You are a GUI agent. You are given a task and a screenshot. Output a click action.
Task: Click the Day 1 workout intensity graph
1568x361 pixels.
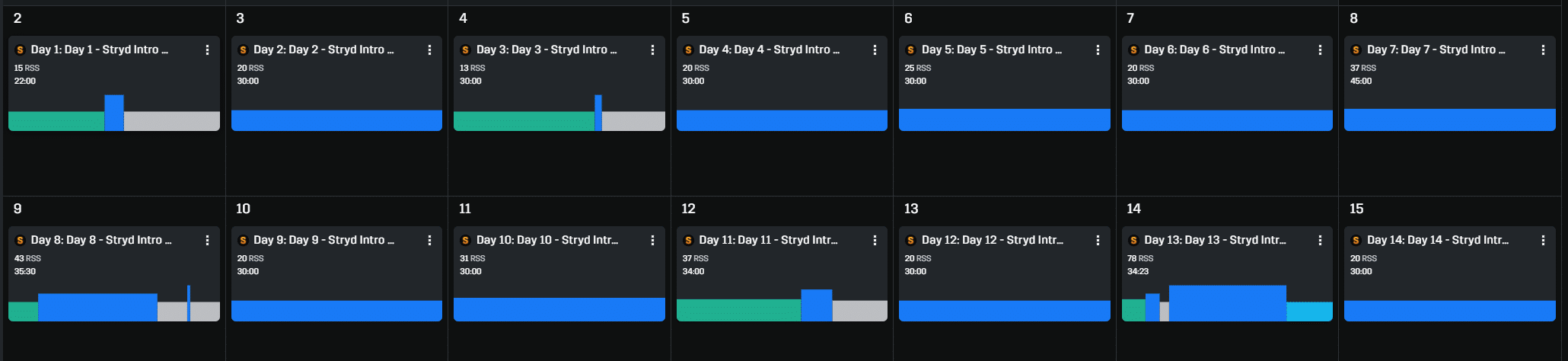point(114,113)
